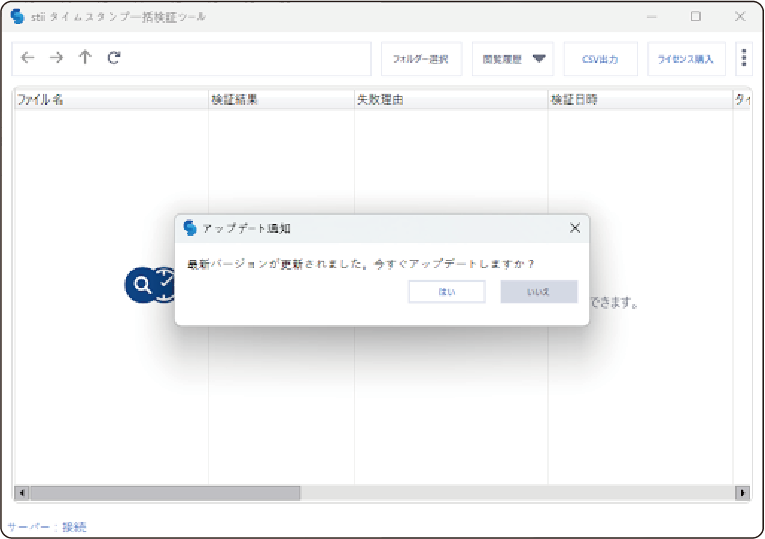
Task: Confirm update with はい
Action: [446, 291]
